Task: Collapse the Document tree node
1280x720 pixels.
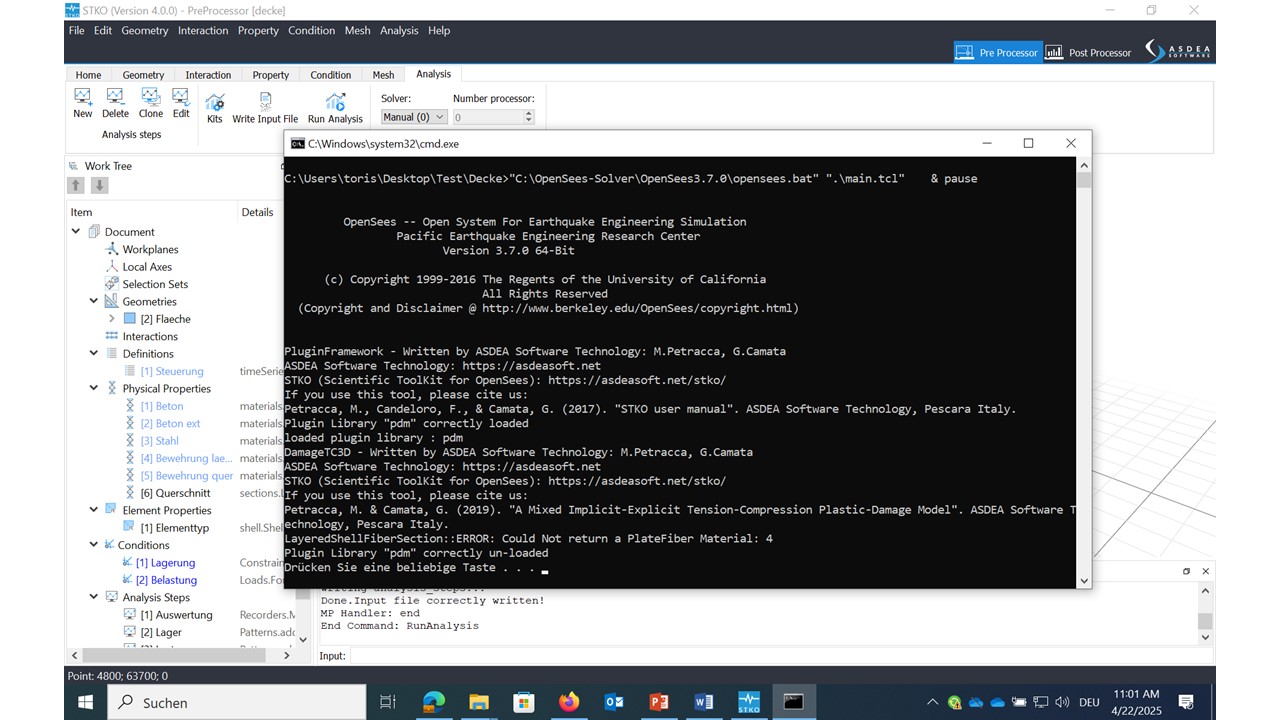Action: pos(76,231)
